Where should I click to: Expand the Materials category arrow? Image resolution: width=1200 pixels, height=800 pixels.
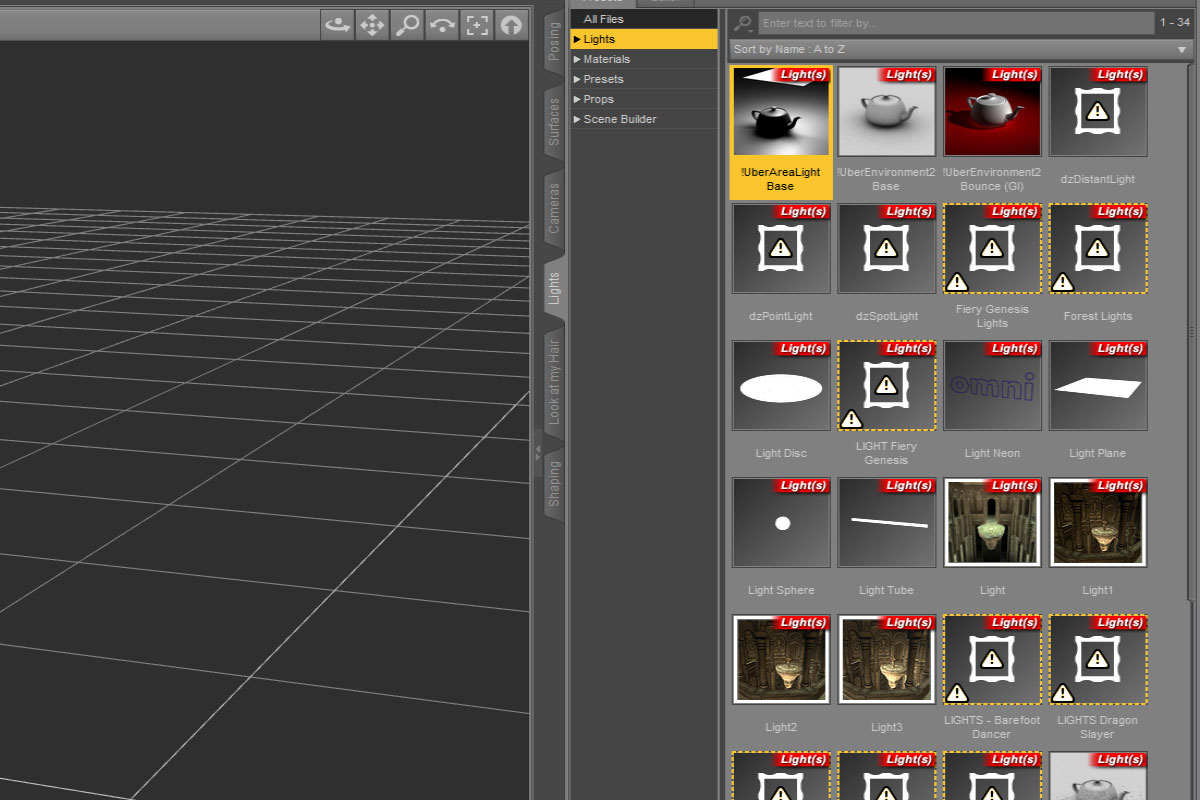pyautogui.click(x=577, y=59)
